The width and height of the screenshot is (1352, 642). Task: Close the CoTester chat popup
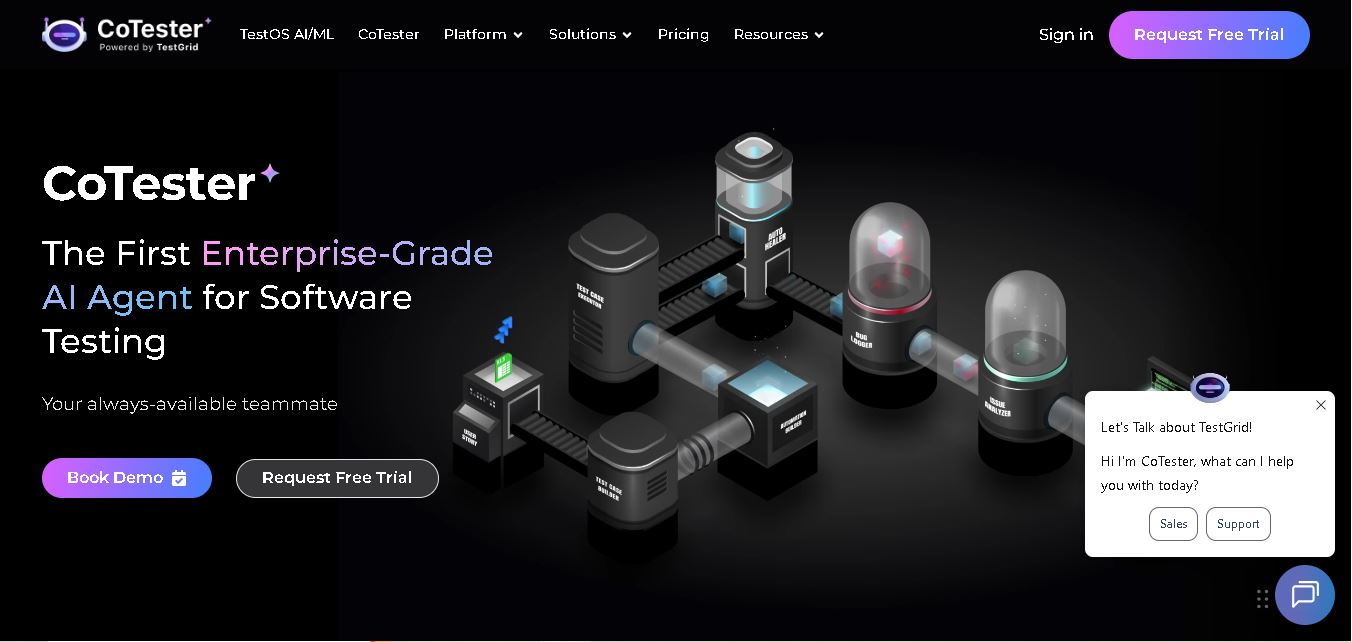tap(1321, 405)
